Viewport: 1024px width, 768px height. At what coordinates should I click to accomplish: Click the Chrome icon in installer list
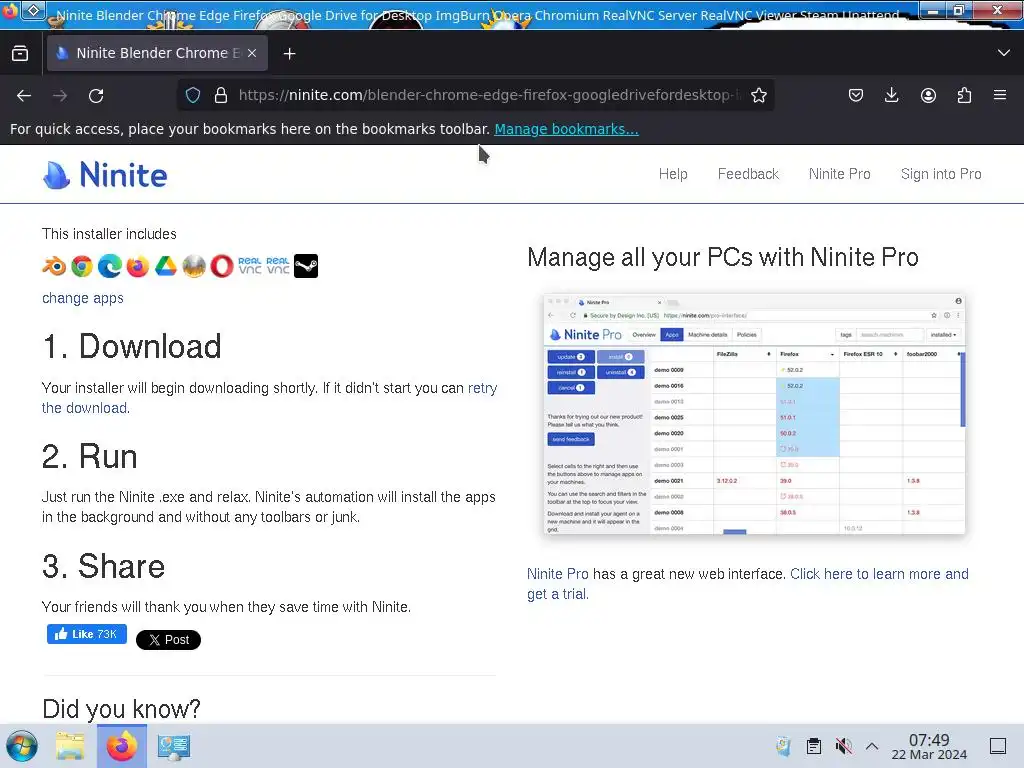click(x=82, y=266)
